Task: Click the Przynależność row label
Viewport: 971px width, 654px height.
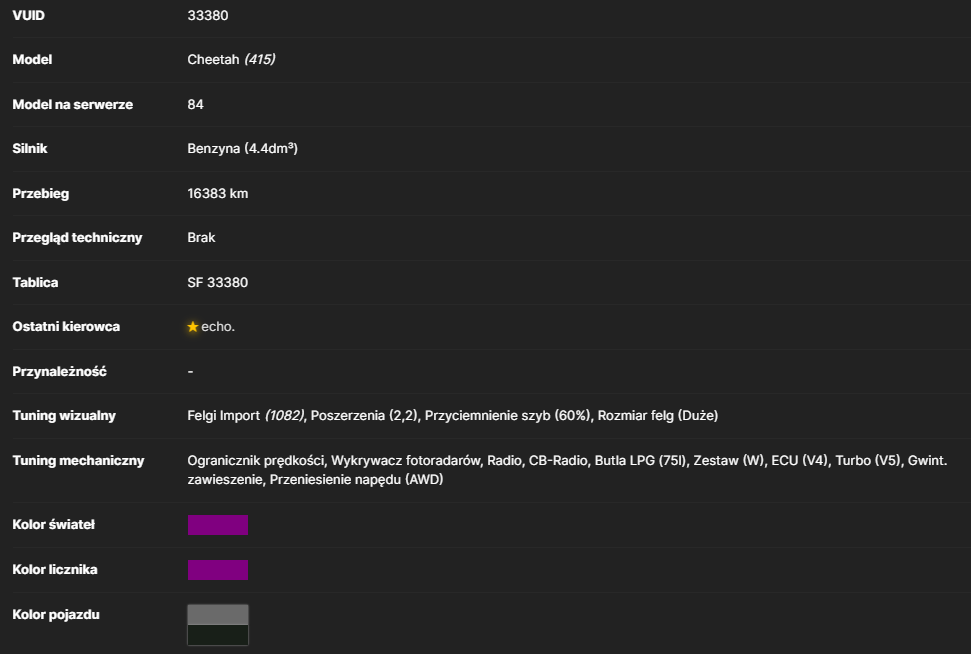Action: (x=59, y=372)
